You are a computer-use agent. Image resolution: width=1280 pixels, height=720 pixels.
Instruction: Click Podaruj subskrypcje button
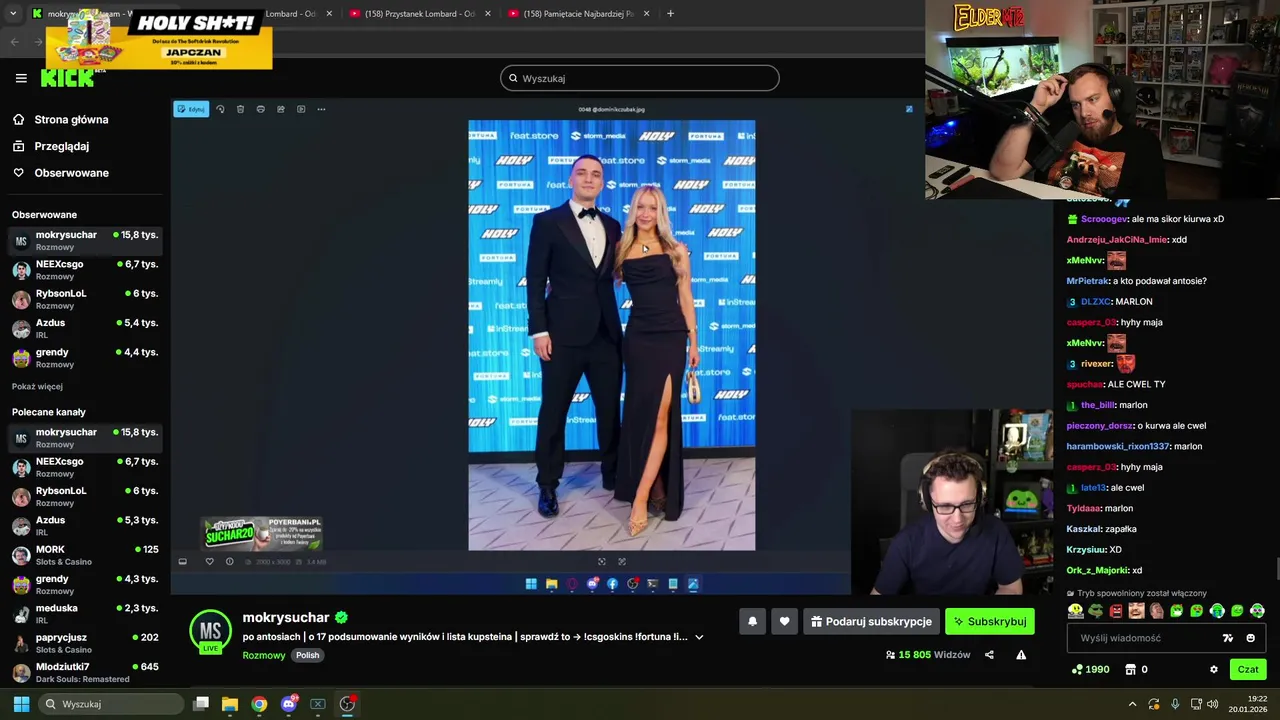coord(870,621)
